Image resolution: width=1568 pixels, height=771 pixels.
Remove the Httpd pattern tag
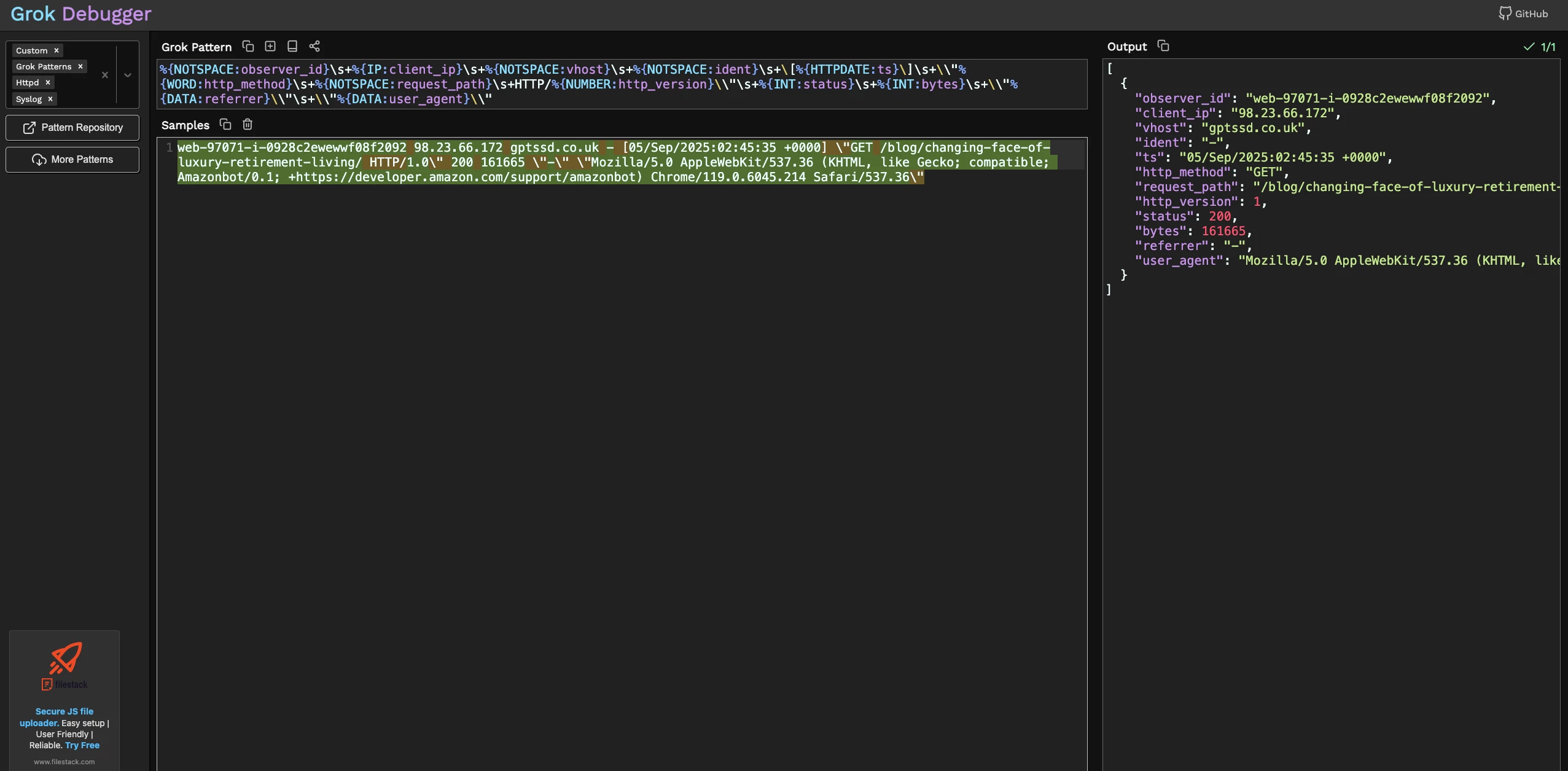pos(48,82)
